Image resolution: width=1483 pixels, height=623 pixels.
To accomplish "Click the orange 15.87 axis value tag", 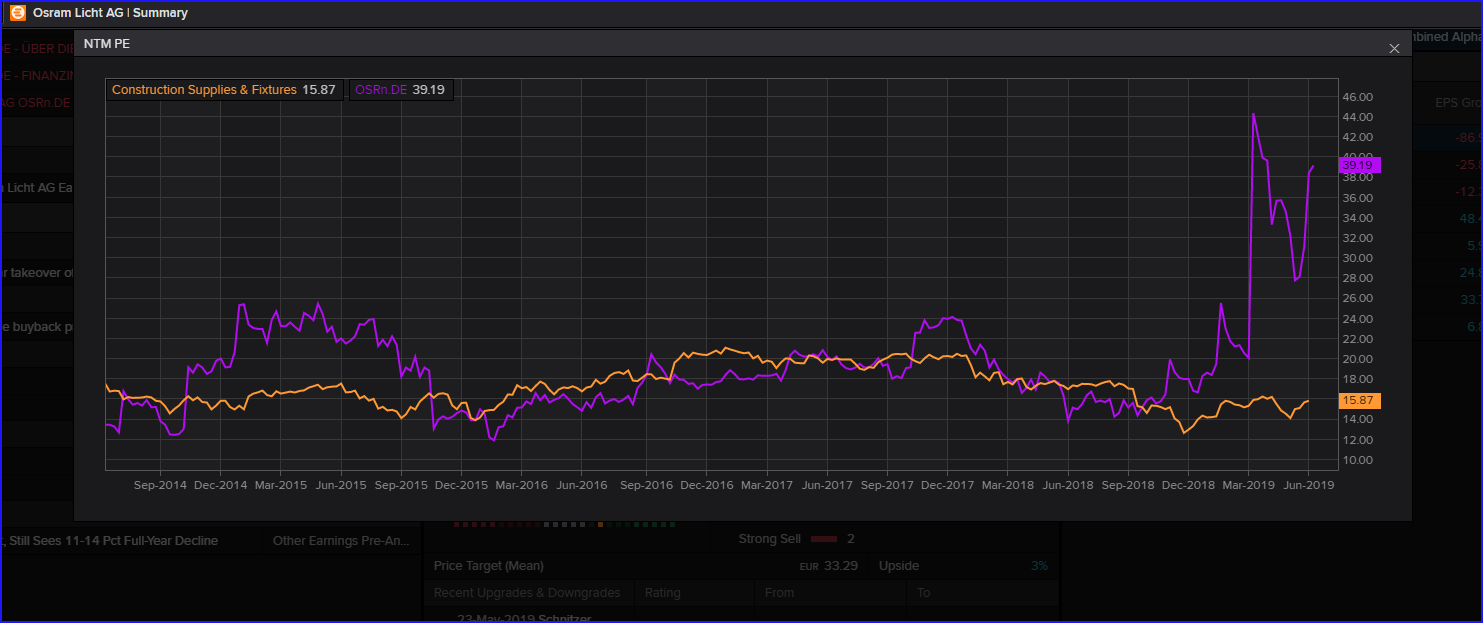I will coord(1359,400).
